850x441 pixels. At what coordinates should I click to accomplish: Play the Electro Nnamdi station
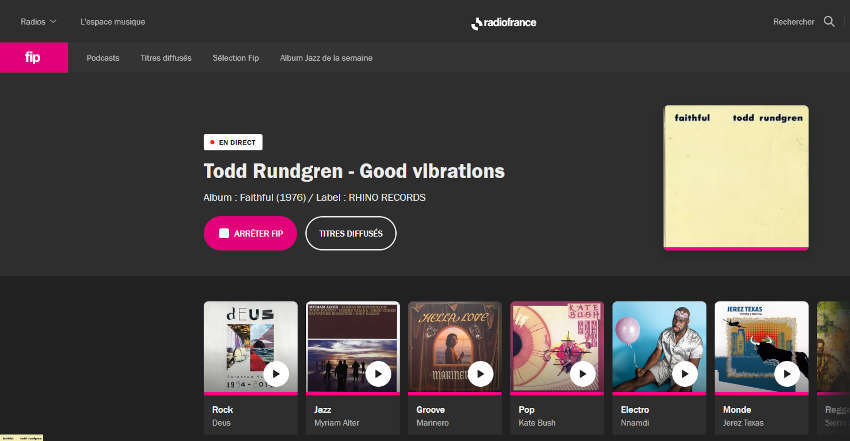coord(685,373)
